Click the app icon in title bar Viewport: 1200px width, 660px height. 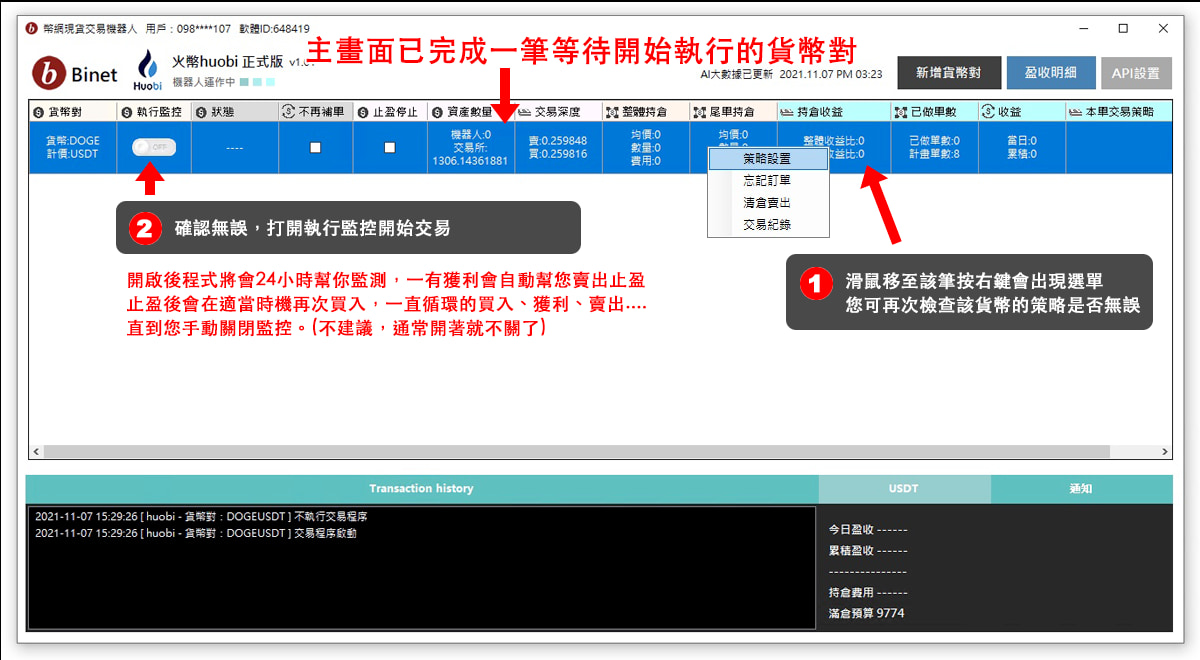32,29
